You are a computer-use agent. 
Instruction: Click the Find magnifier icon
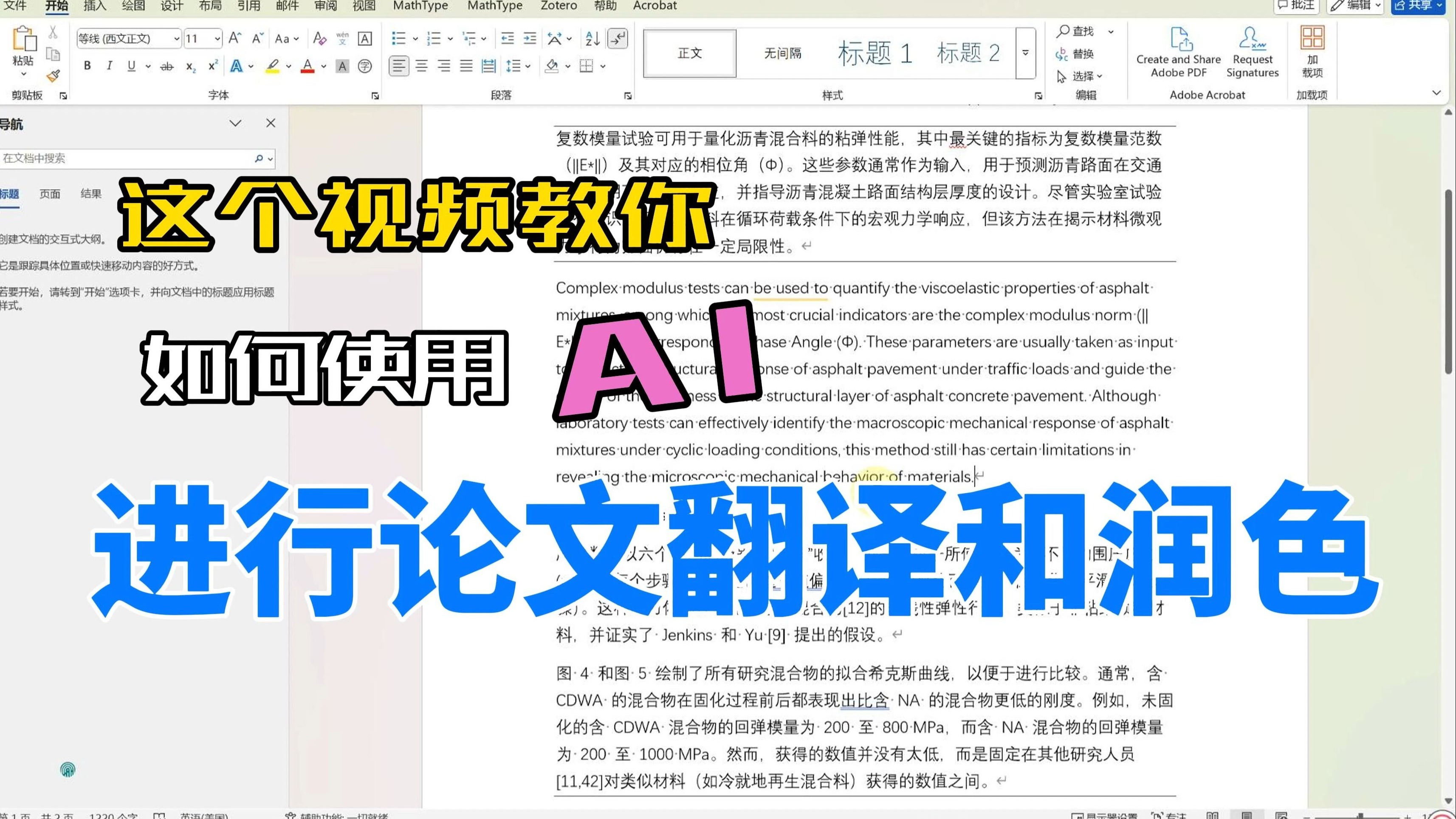click(x=1063, y=31)
